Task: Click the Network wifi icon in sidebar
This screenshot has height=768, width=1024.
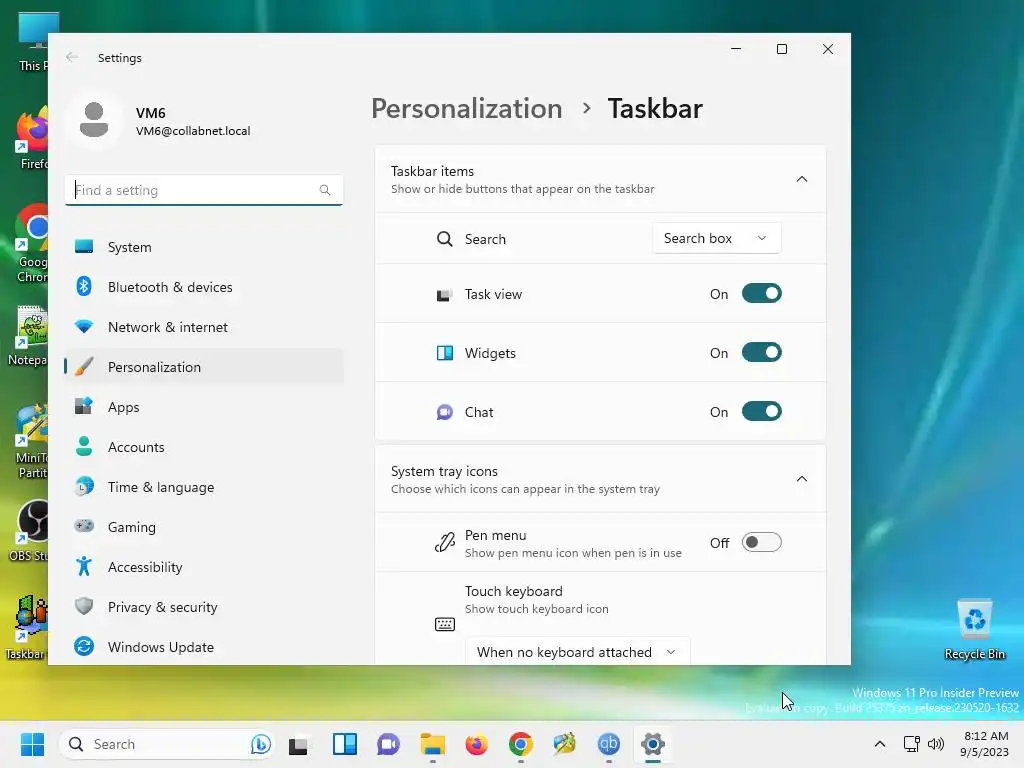Action: [84, 327]
